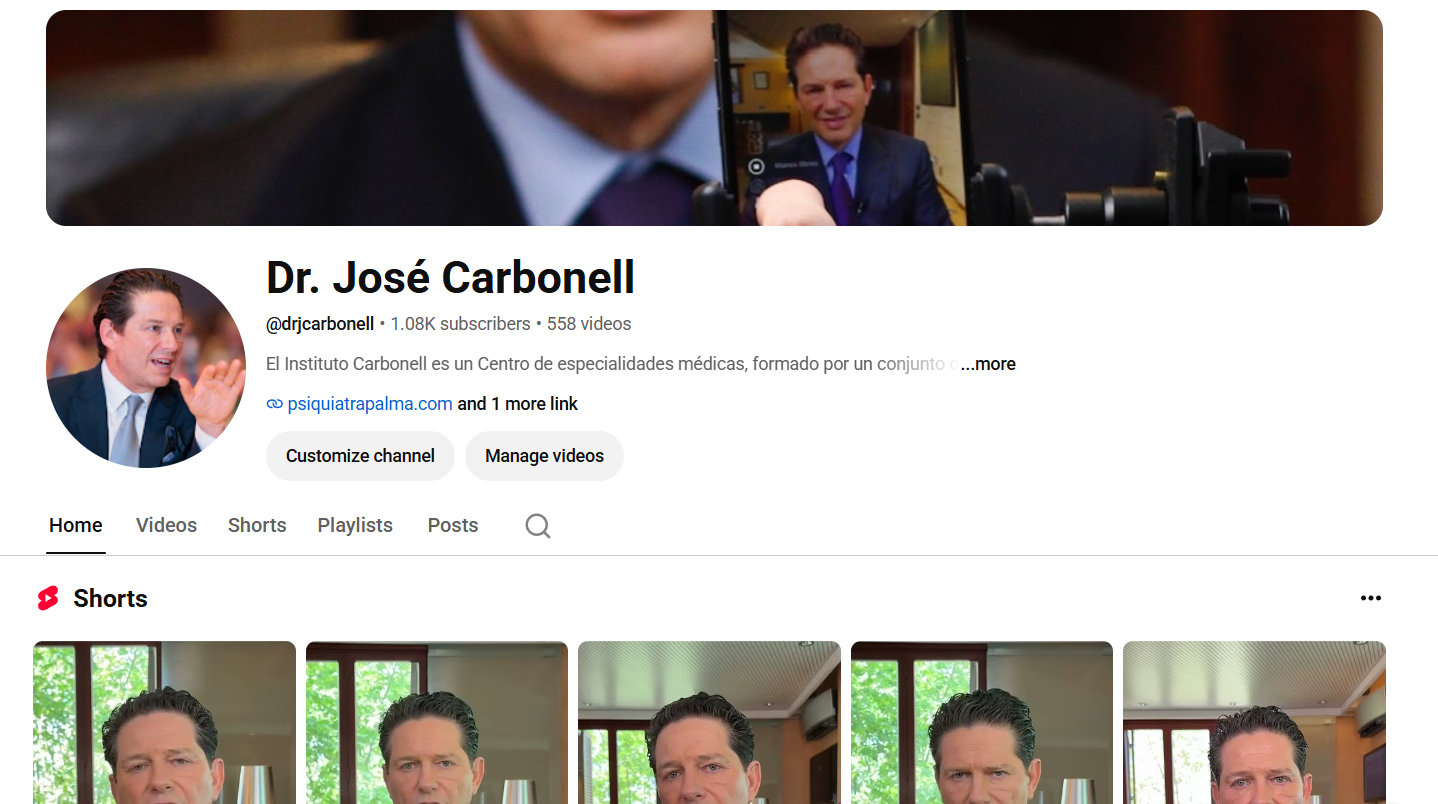Click the @drjcarbonell handle
The image size is (1438, 804).
[320, 324]
